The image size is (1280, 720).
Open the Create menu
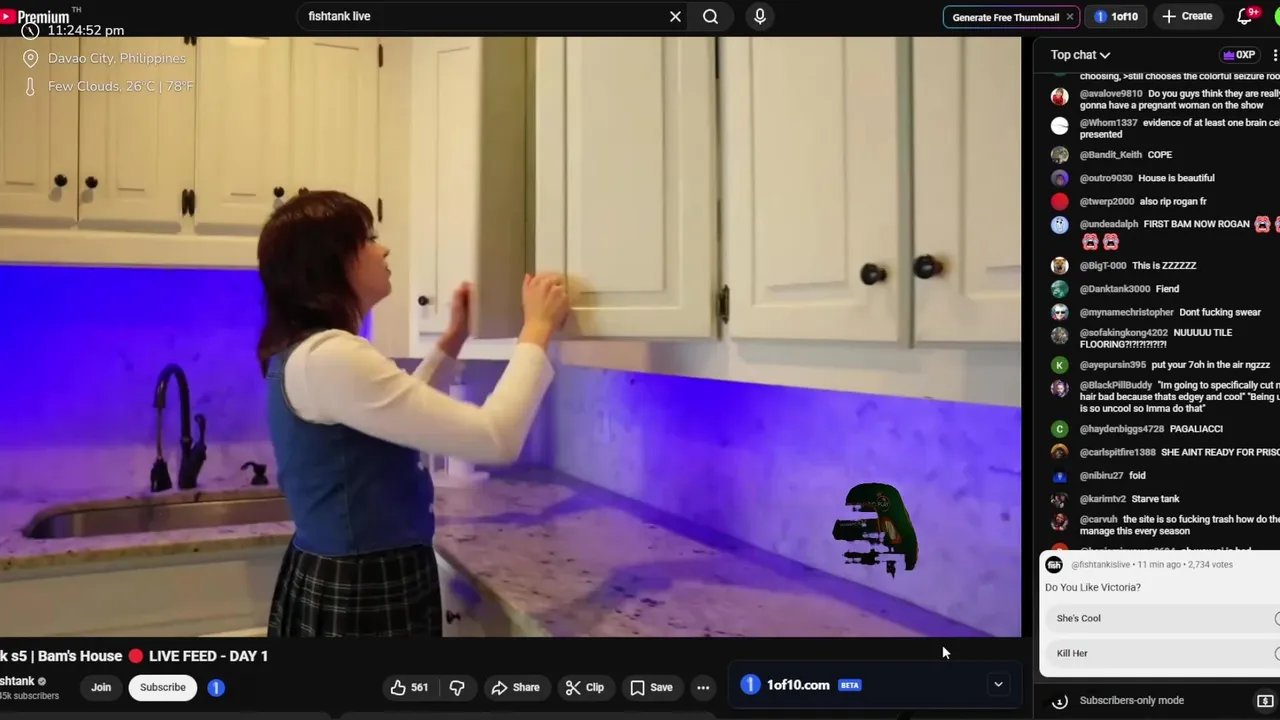(1187, 16)
